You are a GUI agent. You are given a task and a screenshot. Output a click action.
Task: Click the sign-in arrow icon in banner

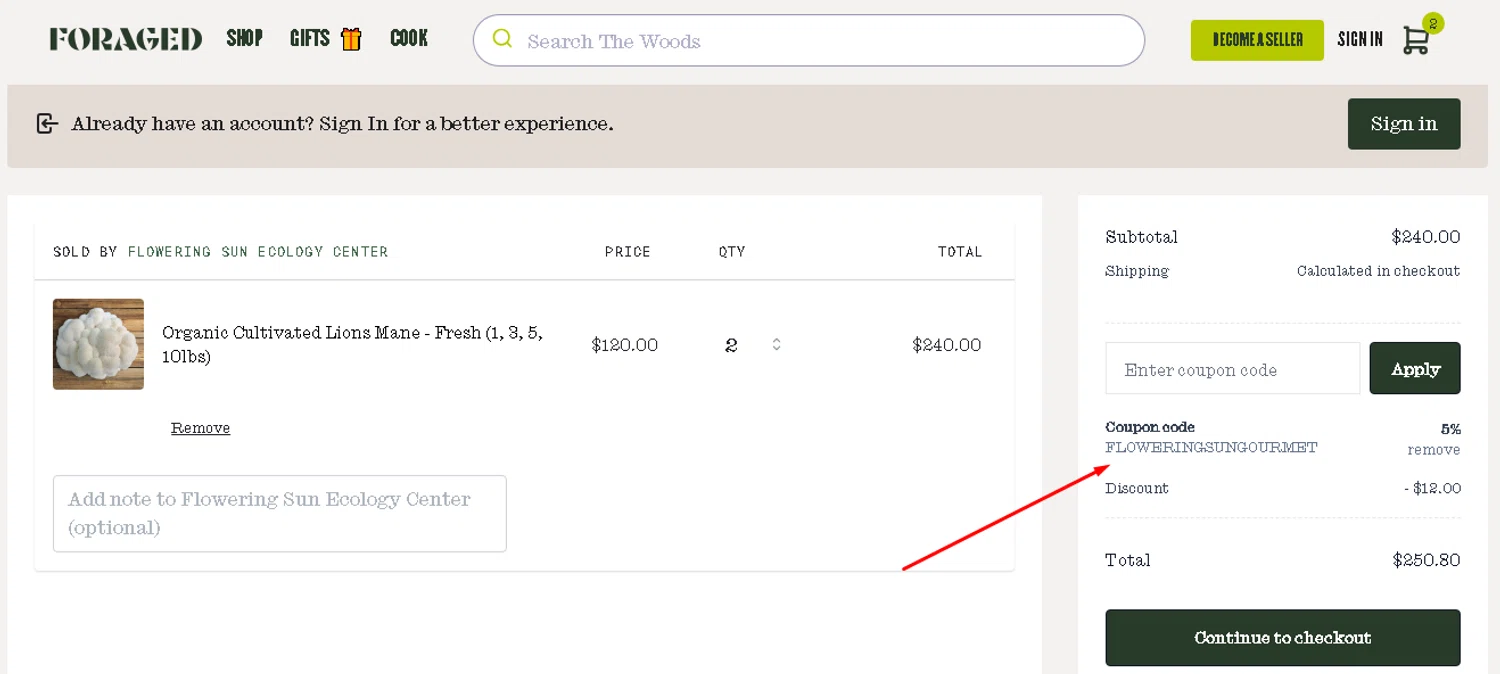(47, 124)
